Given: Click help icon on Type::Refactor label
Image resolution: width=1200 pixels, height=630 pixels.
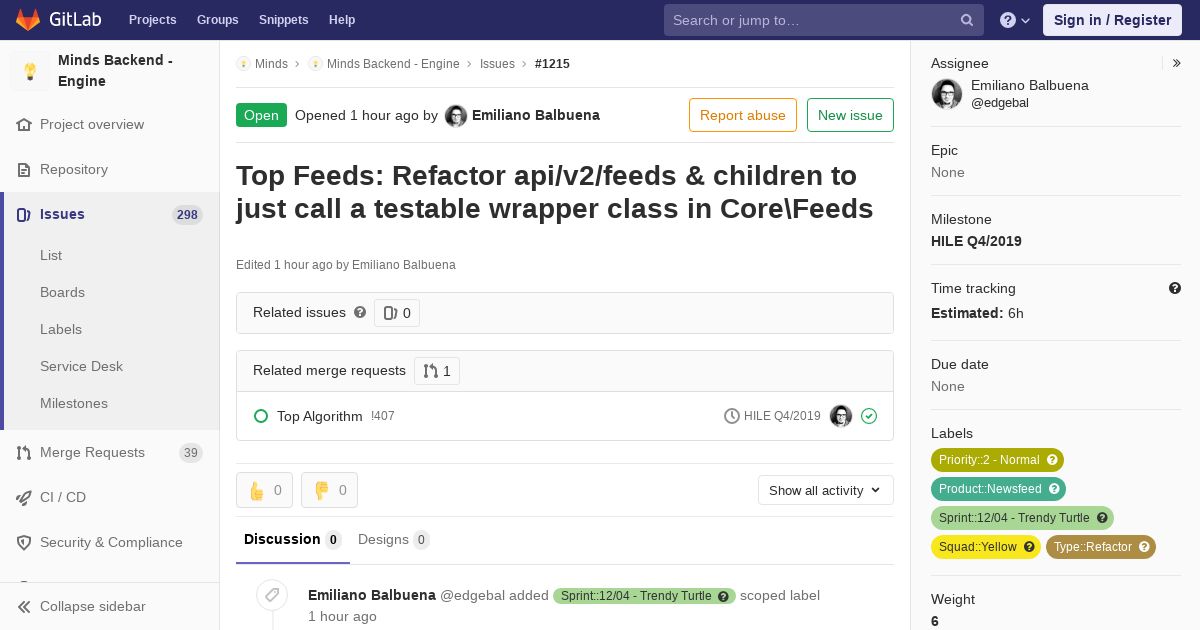Looking at the screenshot, I should click(1144, 547).
